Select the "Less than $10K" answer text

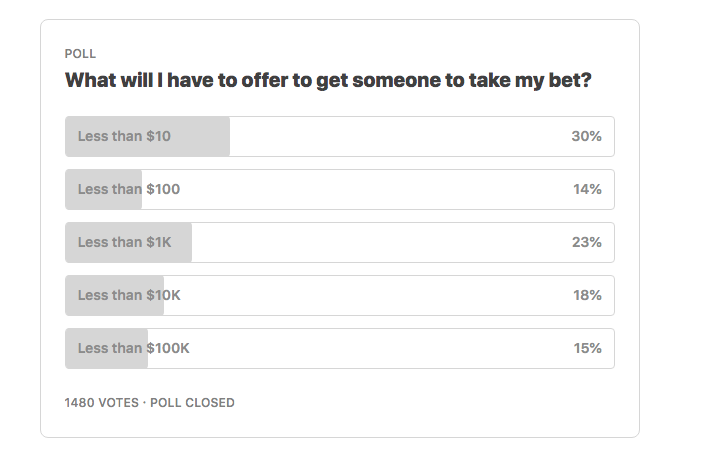click(129, 295)
